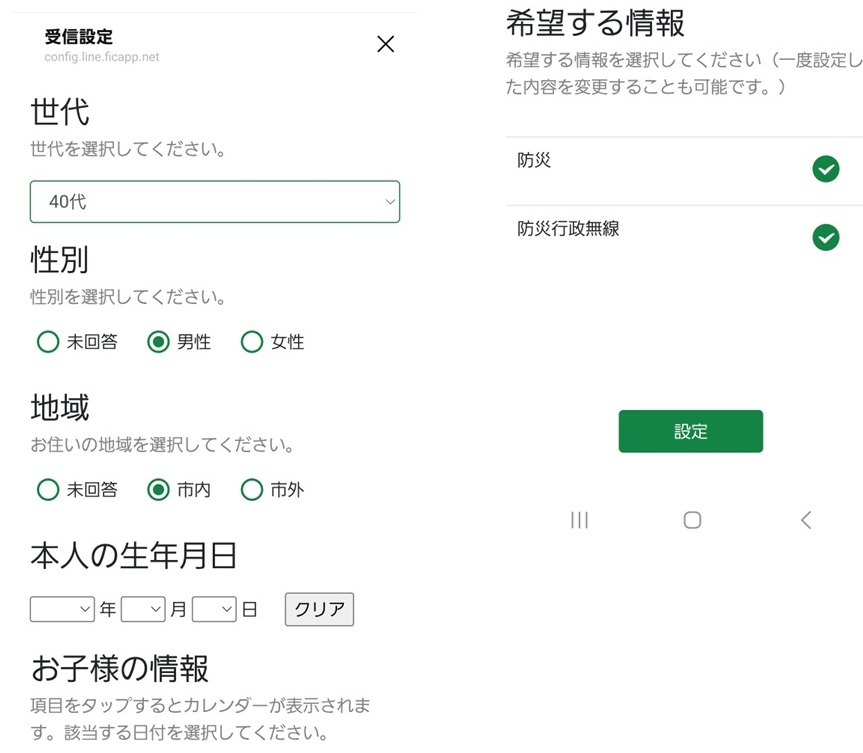Click the クリア button

(x=319, y=609)
